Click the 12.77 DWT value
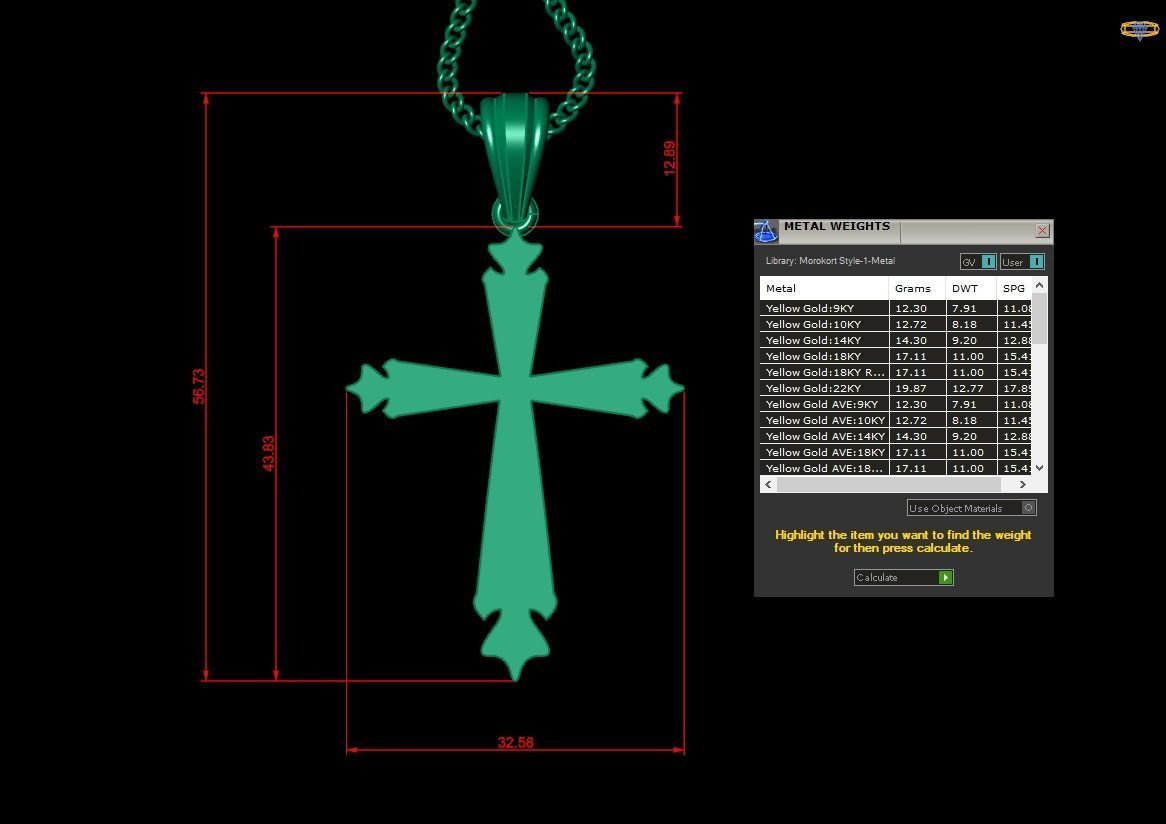 [967, 388]
